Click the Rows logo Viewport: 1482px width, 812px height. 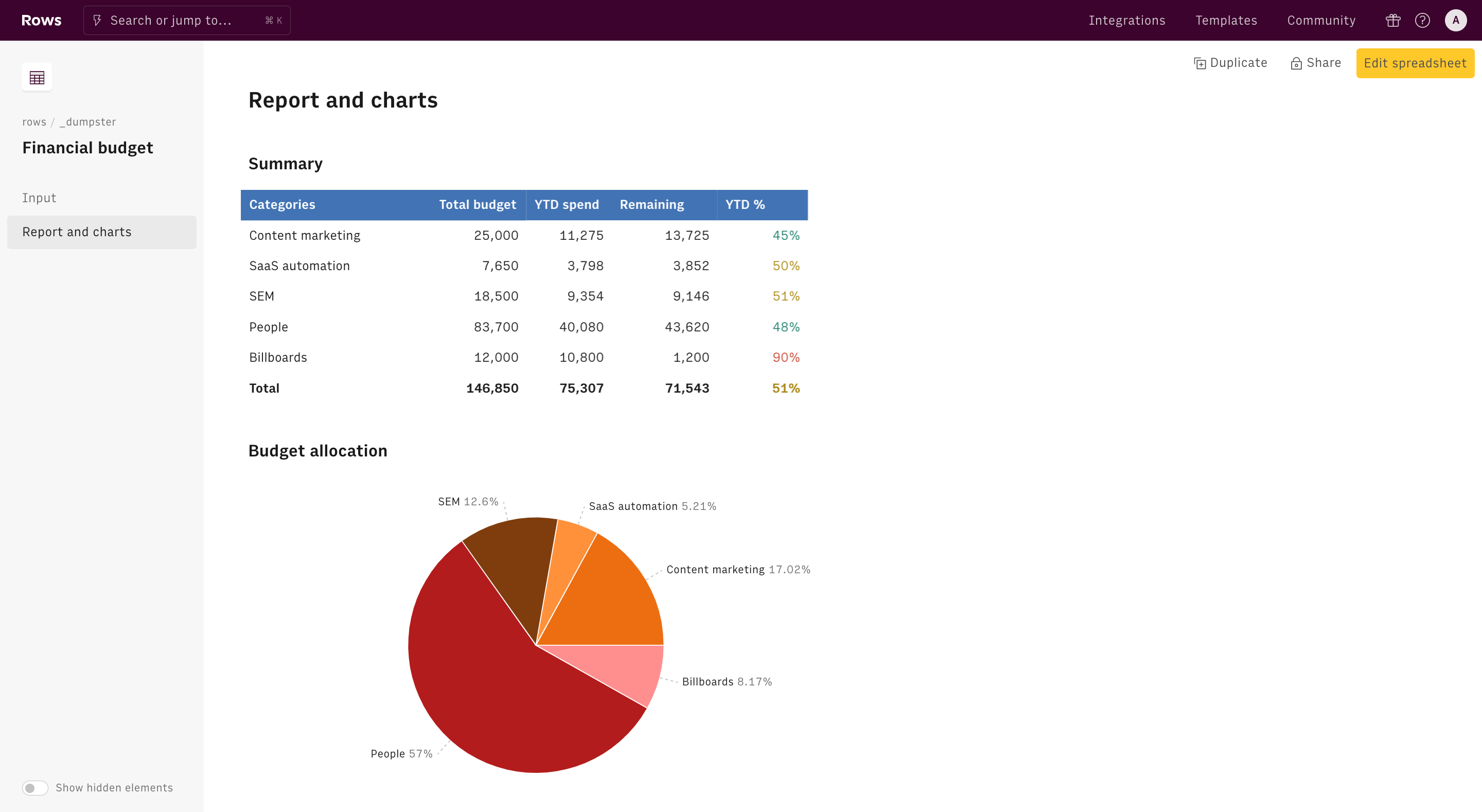41,20
